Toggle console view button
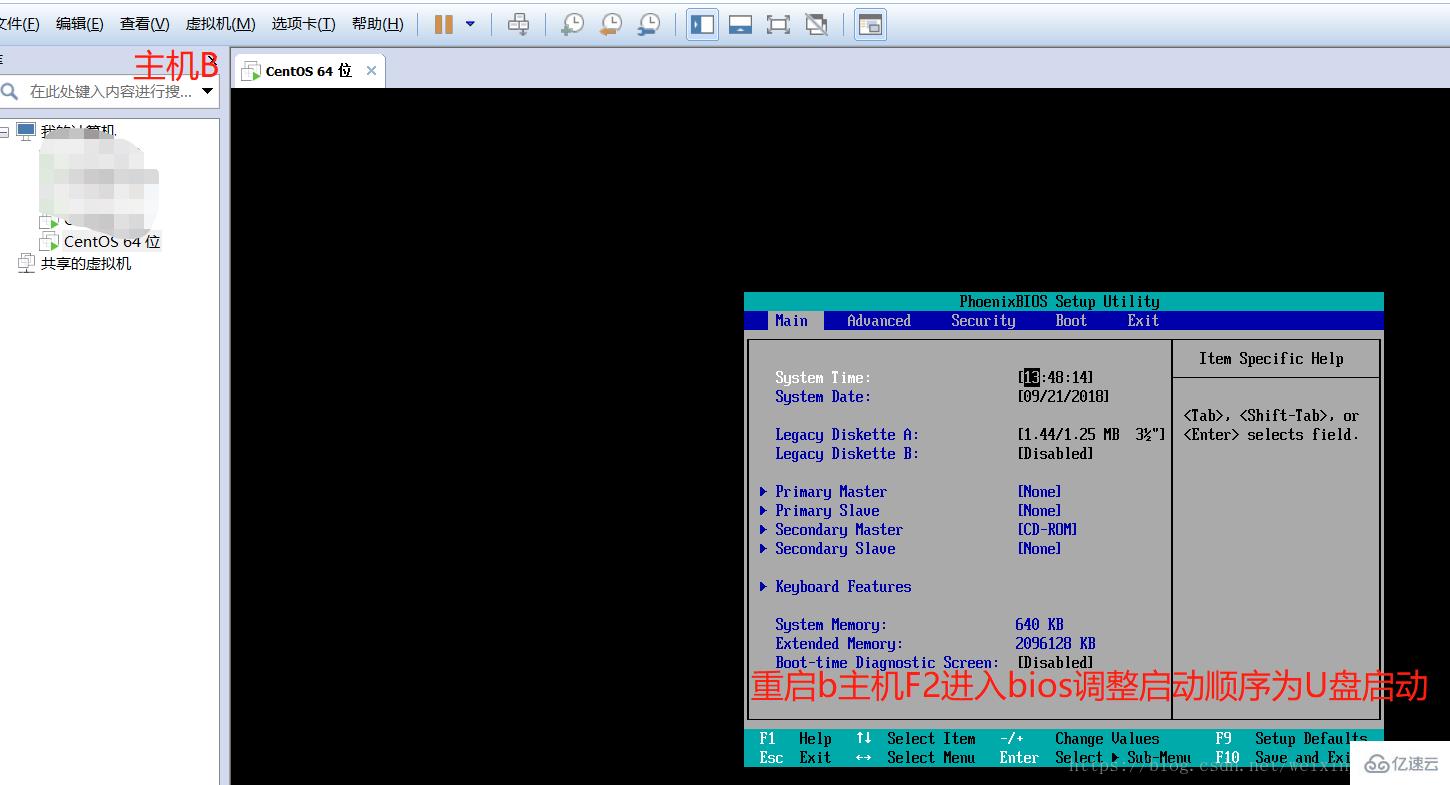The width and height of the screenshot is (1450, 785). point(871,24)
